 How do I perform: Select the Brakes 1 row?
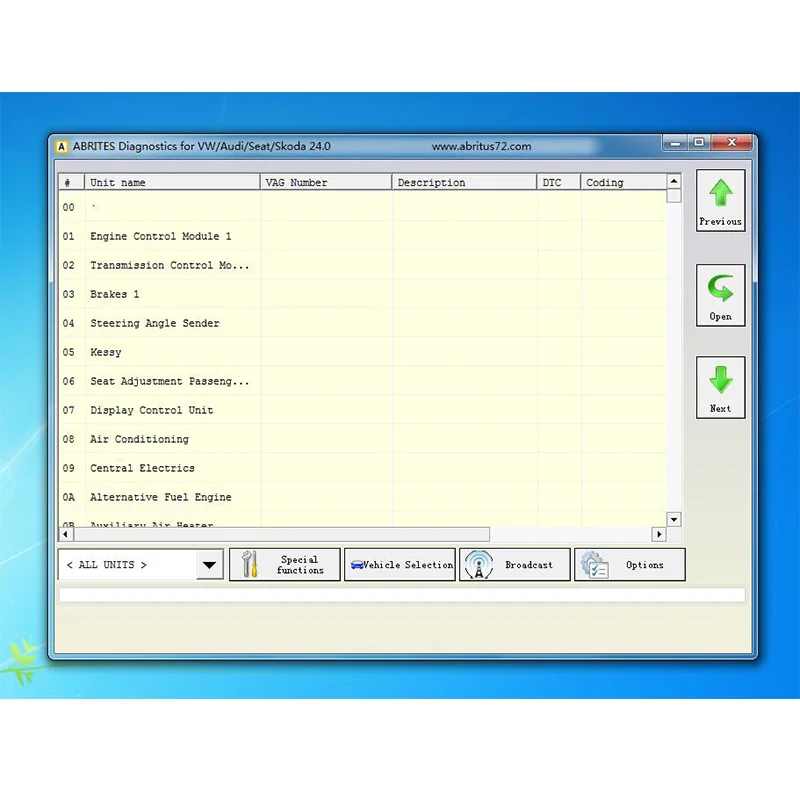363,294
